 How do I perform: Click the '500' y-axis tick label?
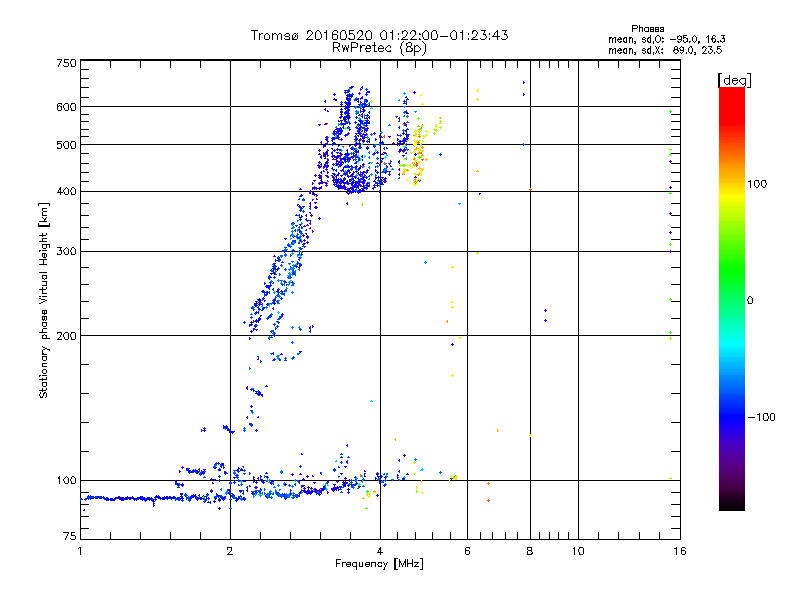point(66,145)
